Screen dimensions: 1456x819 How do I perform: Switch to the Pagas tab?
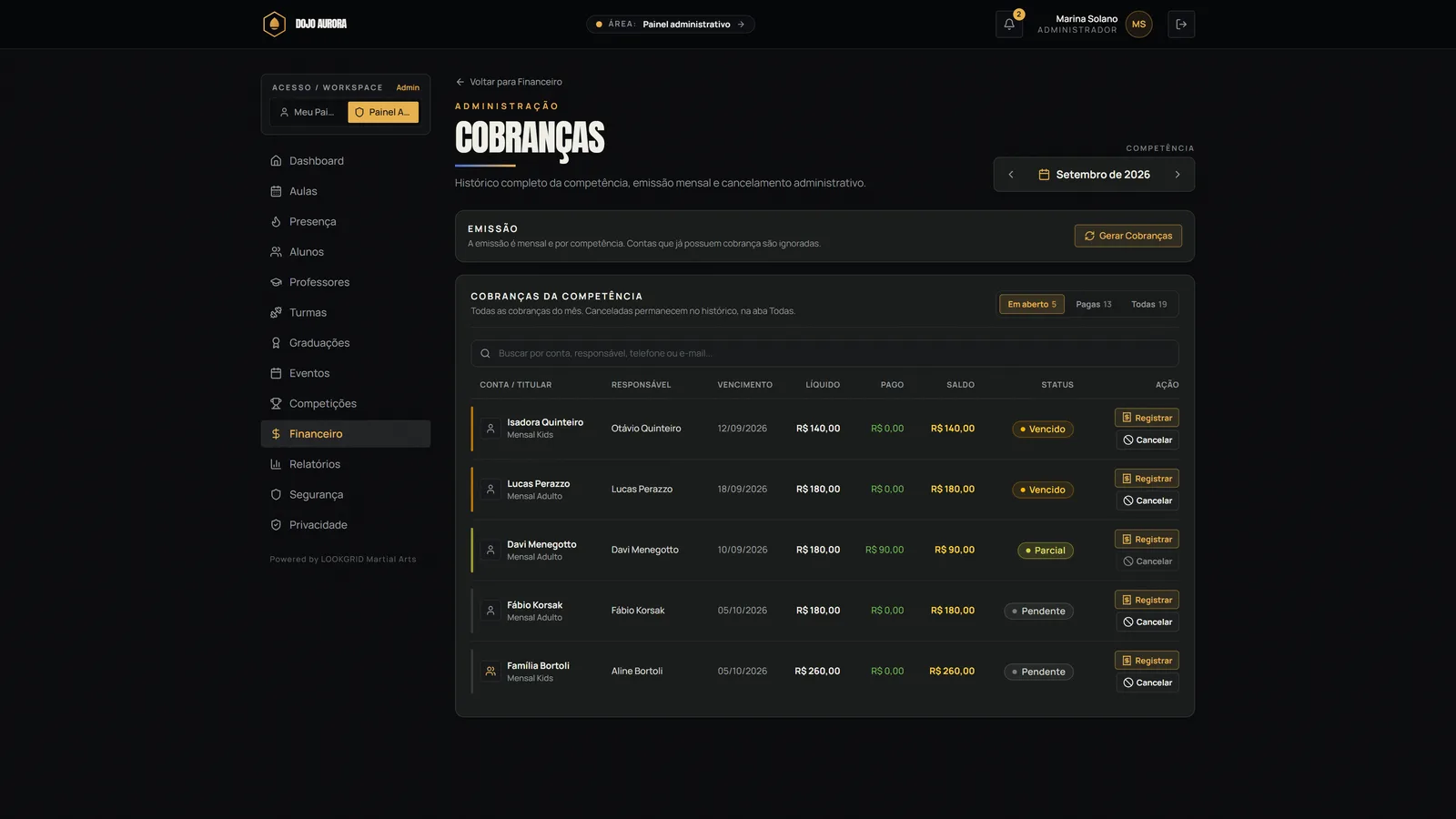tap(1094, 304)
